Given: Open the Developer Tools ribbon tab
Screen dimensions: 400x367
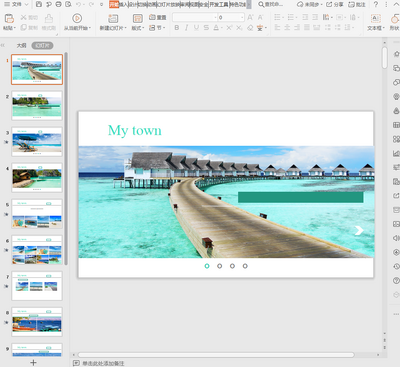Looking at the screenshot, I should pos(219,4).
